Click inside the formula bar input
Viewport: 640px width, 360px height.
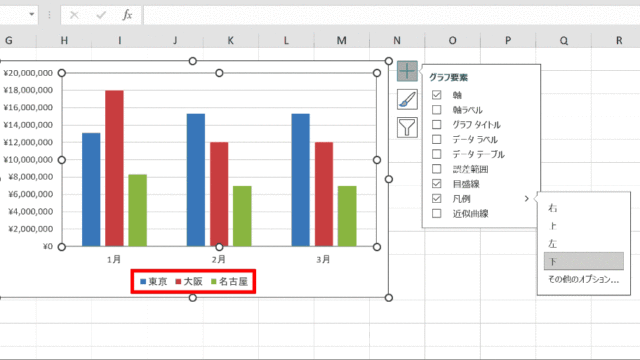391,15
